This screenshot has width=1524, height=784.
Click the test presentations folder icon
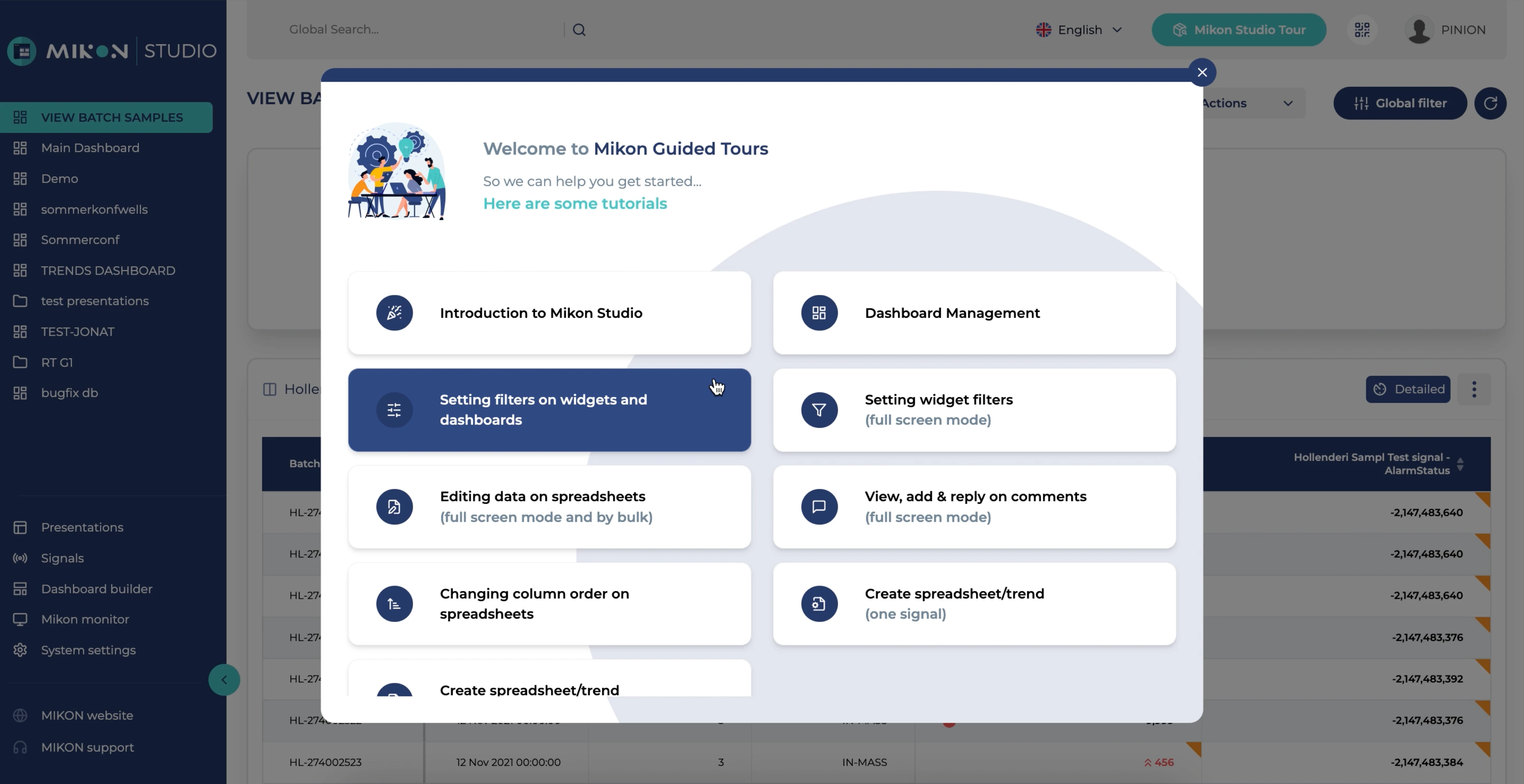point(20,301)
